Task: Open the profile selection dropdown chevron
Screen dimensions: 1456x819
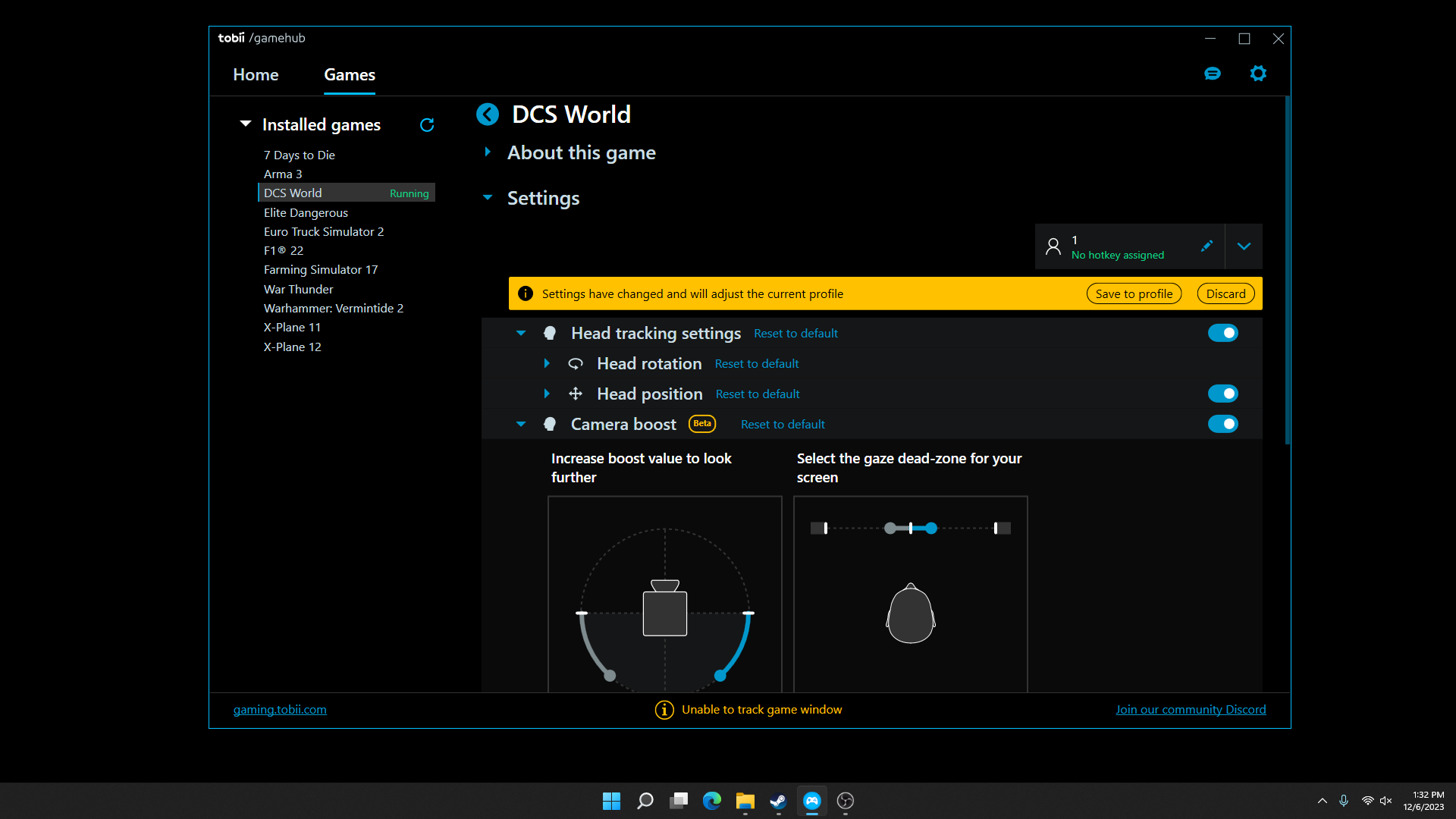Action: 1244,246
